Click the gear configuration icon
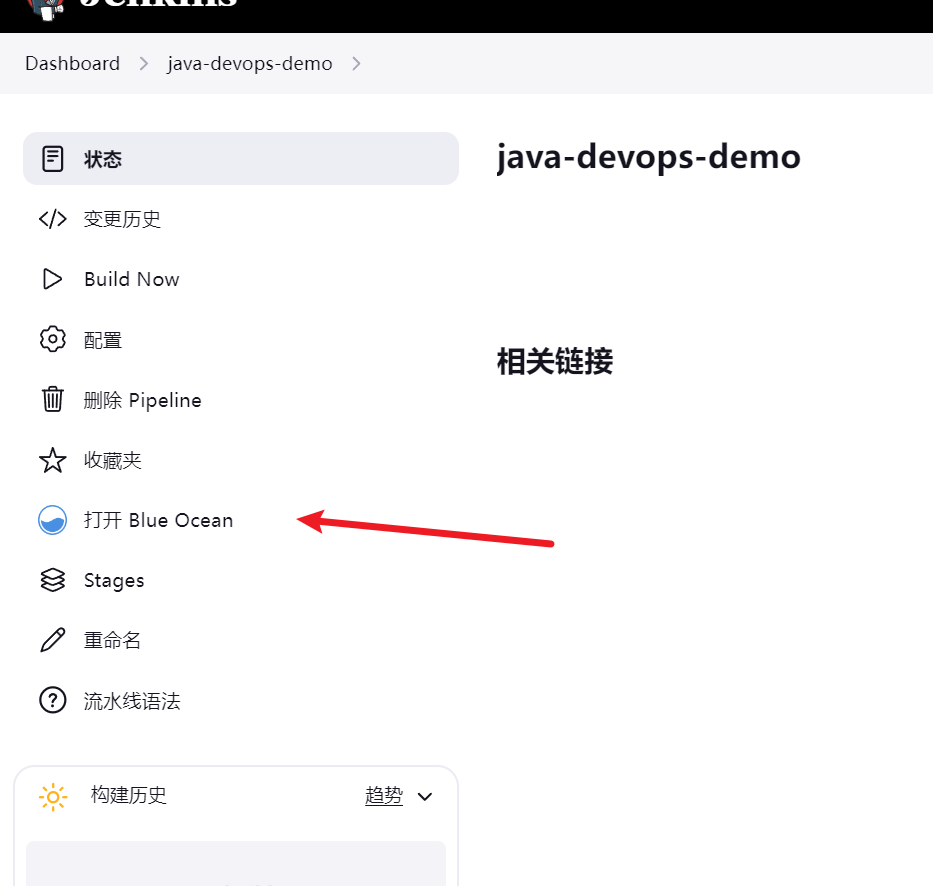This screenshot has height=886, width=933. click(52, 339)
